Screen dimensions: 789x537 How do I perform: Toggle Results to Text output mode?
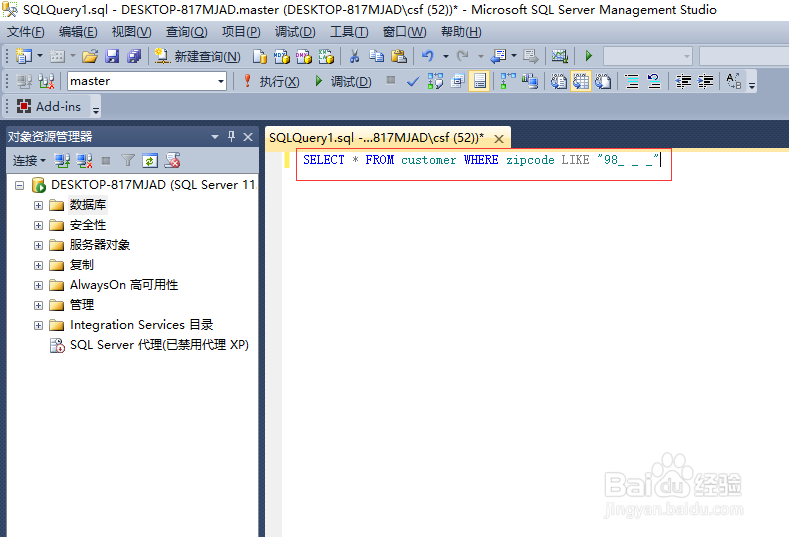pos(559,81)
